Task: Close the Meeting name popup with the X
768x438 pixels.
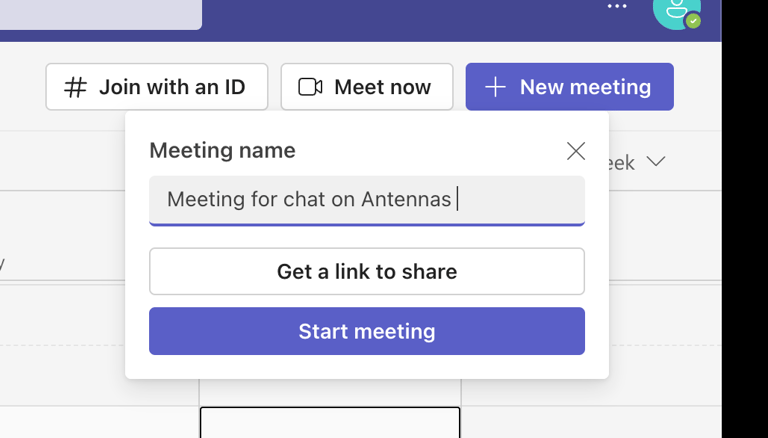Action: pyautogui.click(x=576, y=151)
